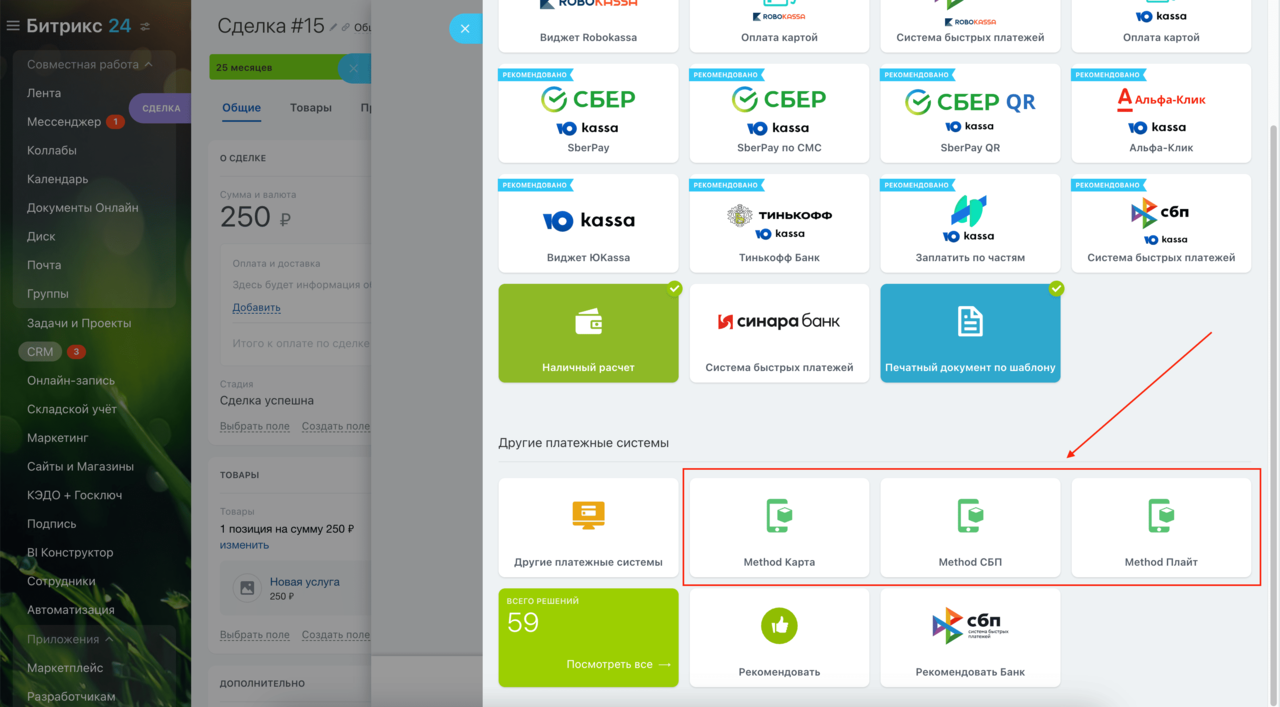1280x707 pixels.
Task: Toggle the checkmark on Печатный документ по шаблону
Action: click(1056, 288)
